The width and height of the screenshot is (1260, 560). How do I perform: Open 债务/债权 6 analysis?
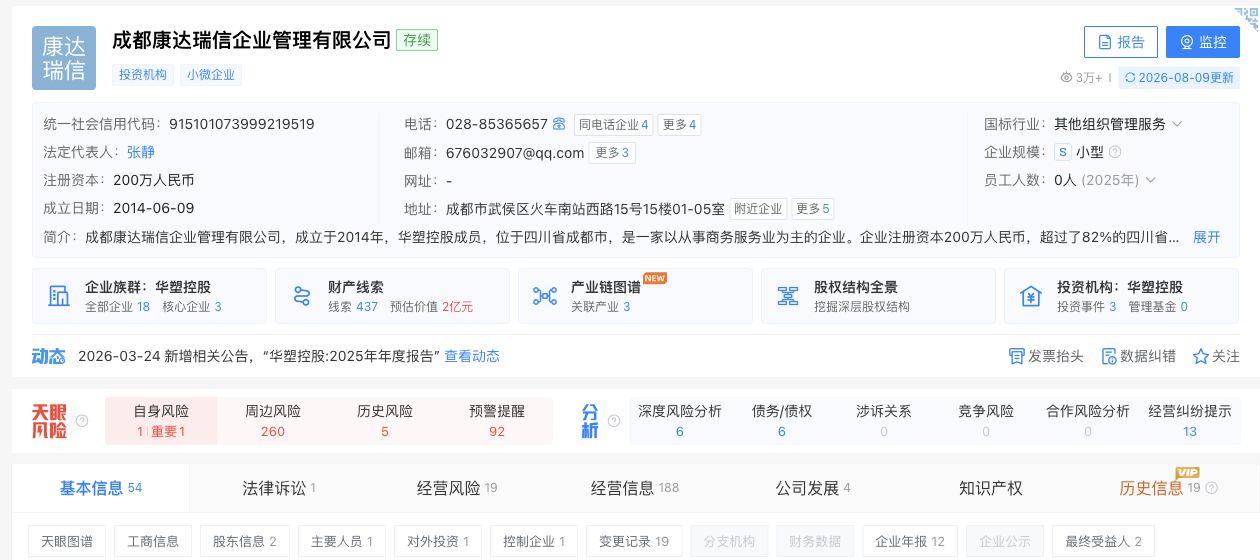click(782, 421)
